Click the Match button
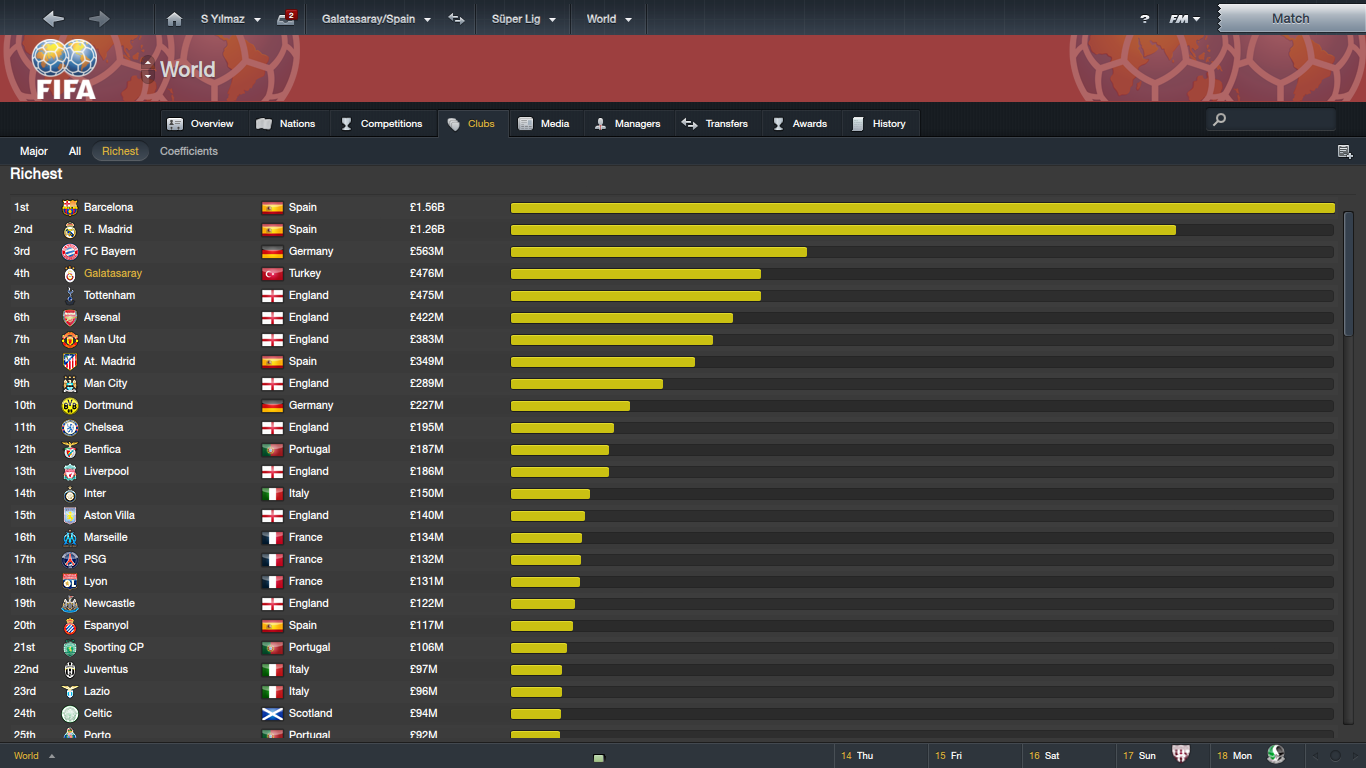 point(1290,19)
